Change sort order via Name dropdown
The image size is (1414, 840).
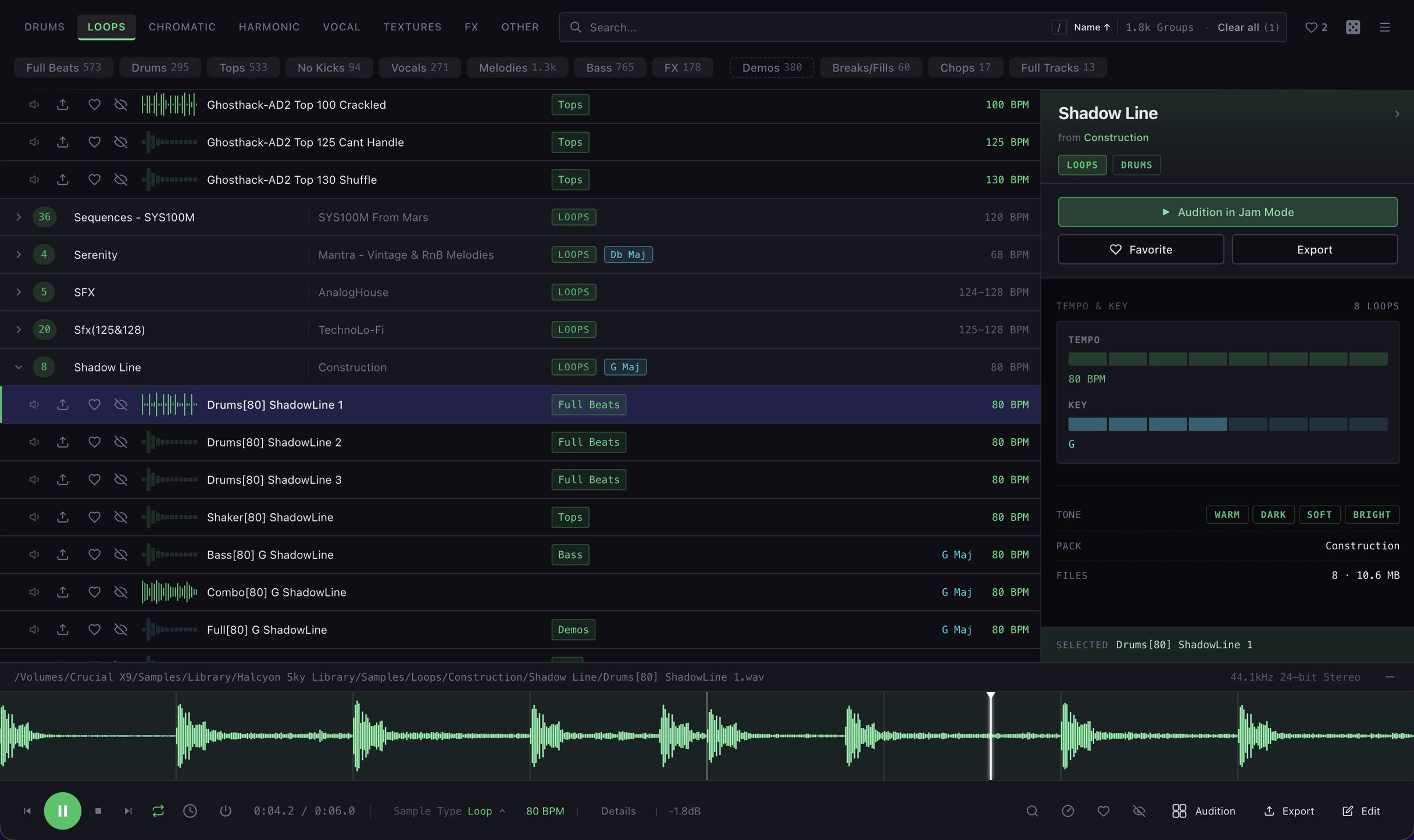[1092, 27]
